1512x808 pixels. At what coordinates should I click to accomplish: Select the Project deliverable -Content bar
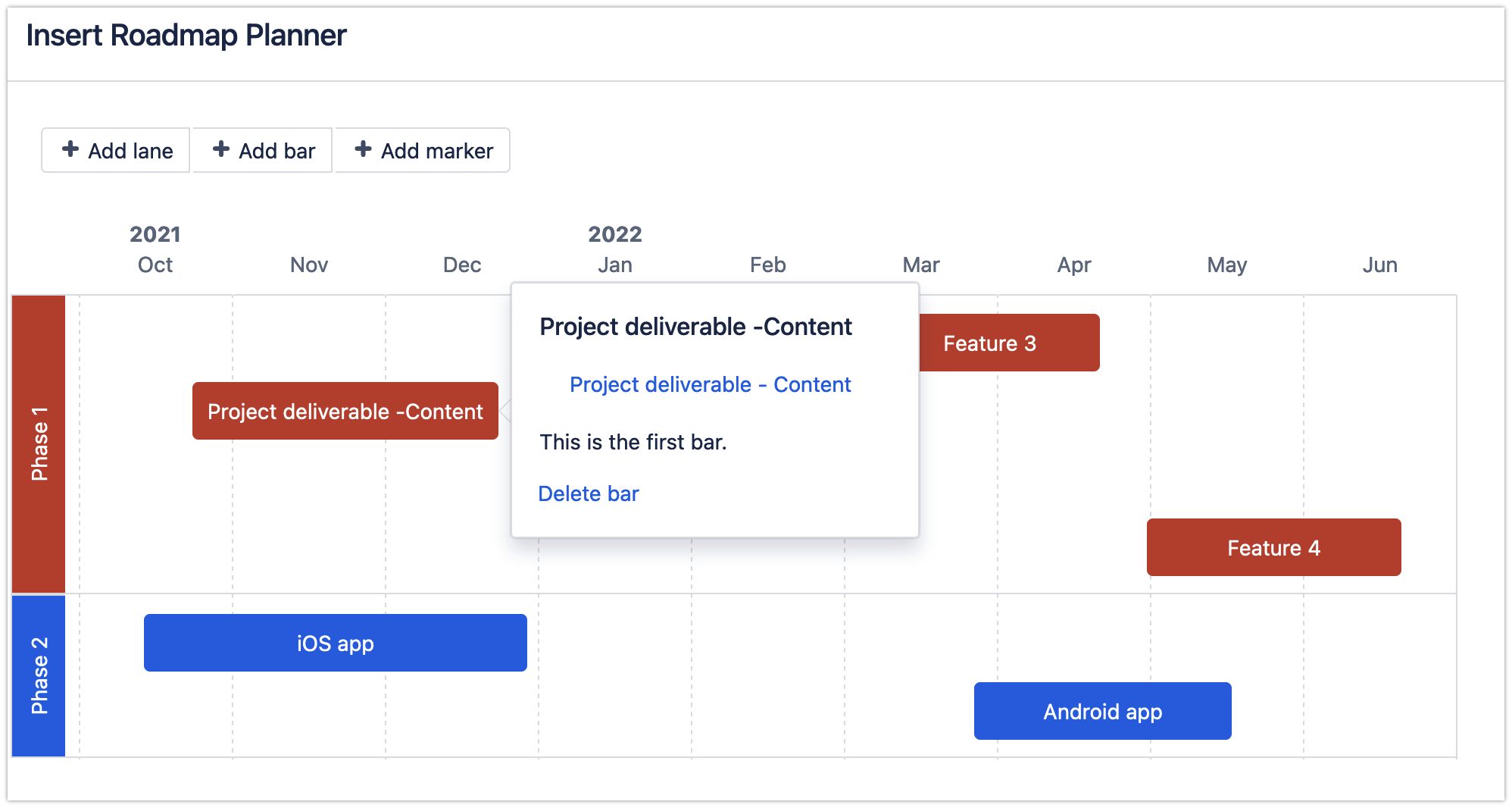345,411
